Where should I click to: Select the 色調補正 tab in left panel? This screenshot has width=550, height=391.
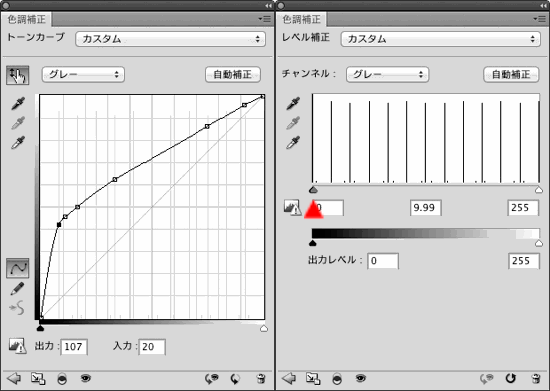pos(26,19)
